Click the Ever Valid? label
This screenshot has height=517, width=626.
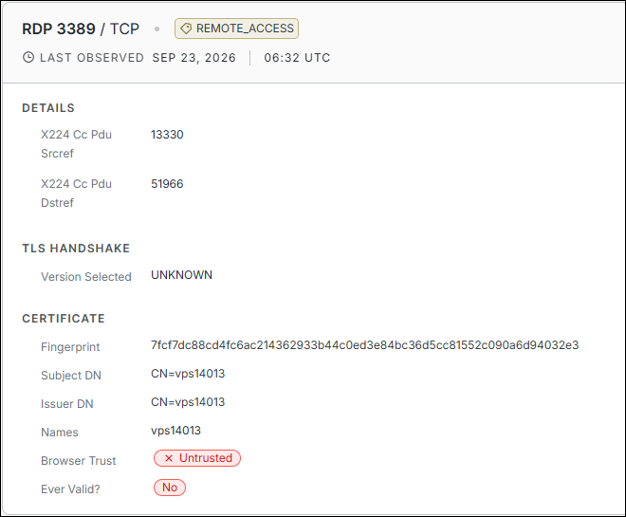[70, 489]
